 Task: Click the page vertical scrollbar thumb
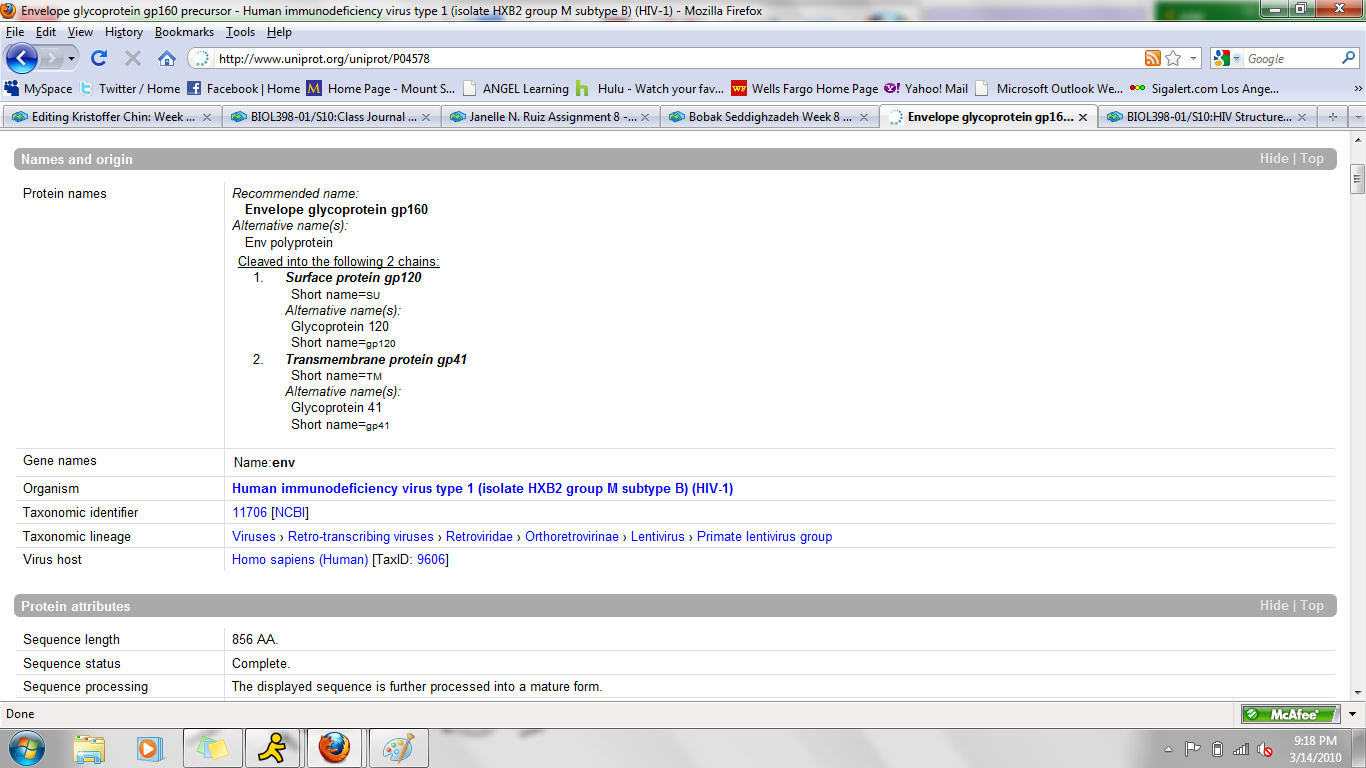point(1357,181)
